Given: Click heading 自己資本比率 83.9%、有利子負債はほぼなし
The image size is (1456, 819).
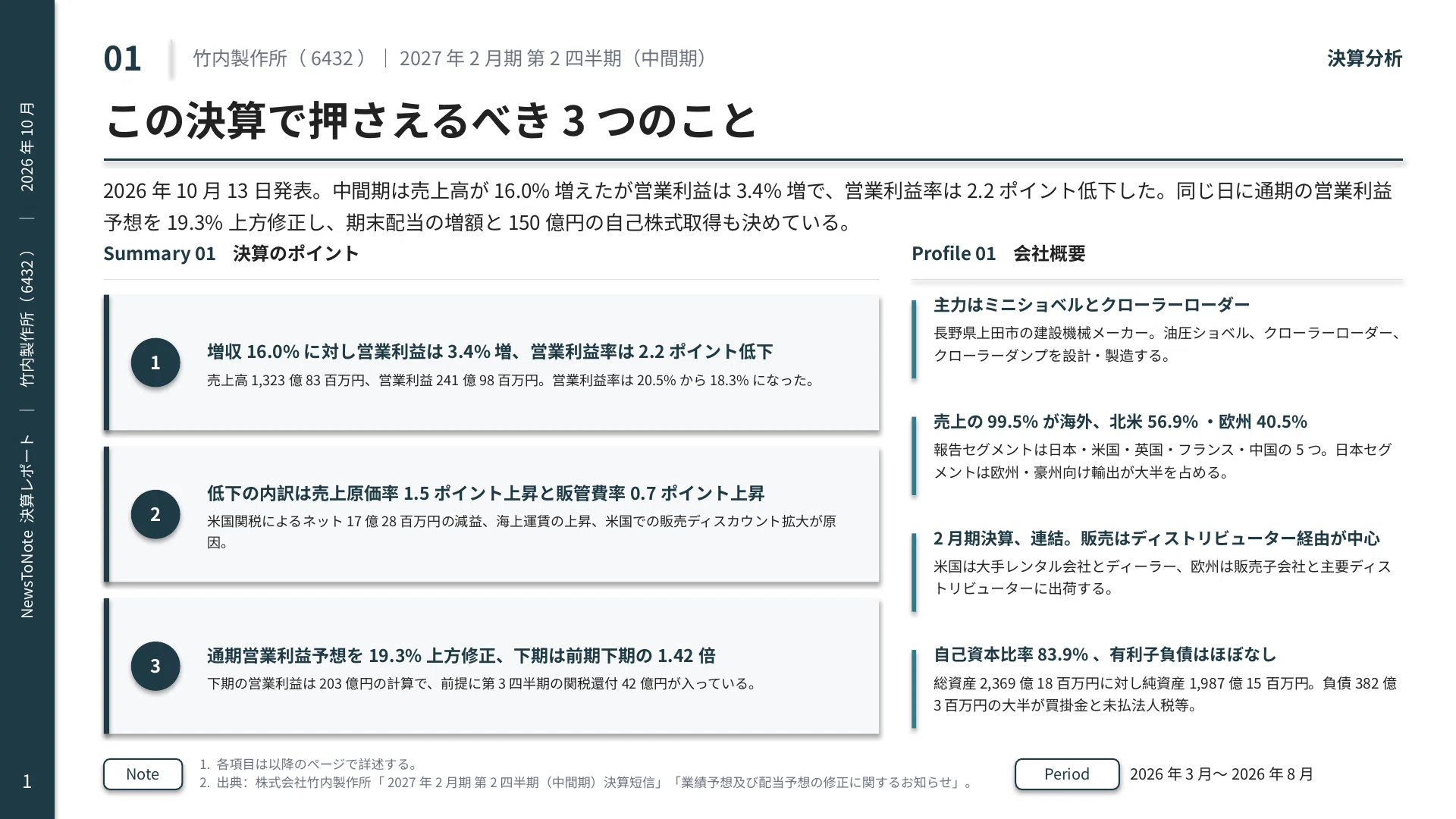Looking at the screenshot, I should (x=1105, y=654).
